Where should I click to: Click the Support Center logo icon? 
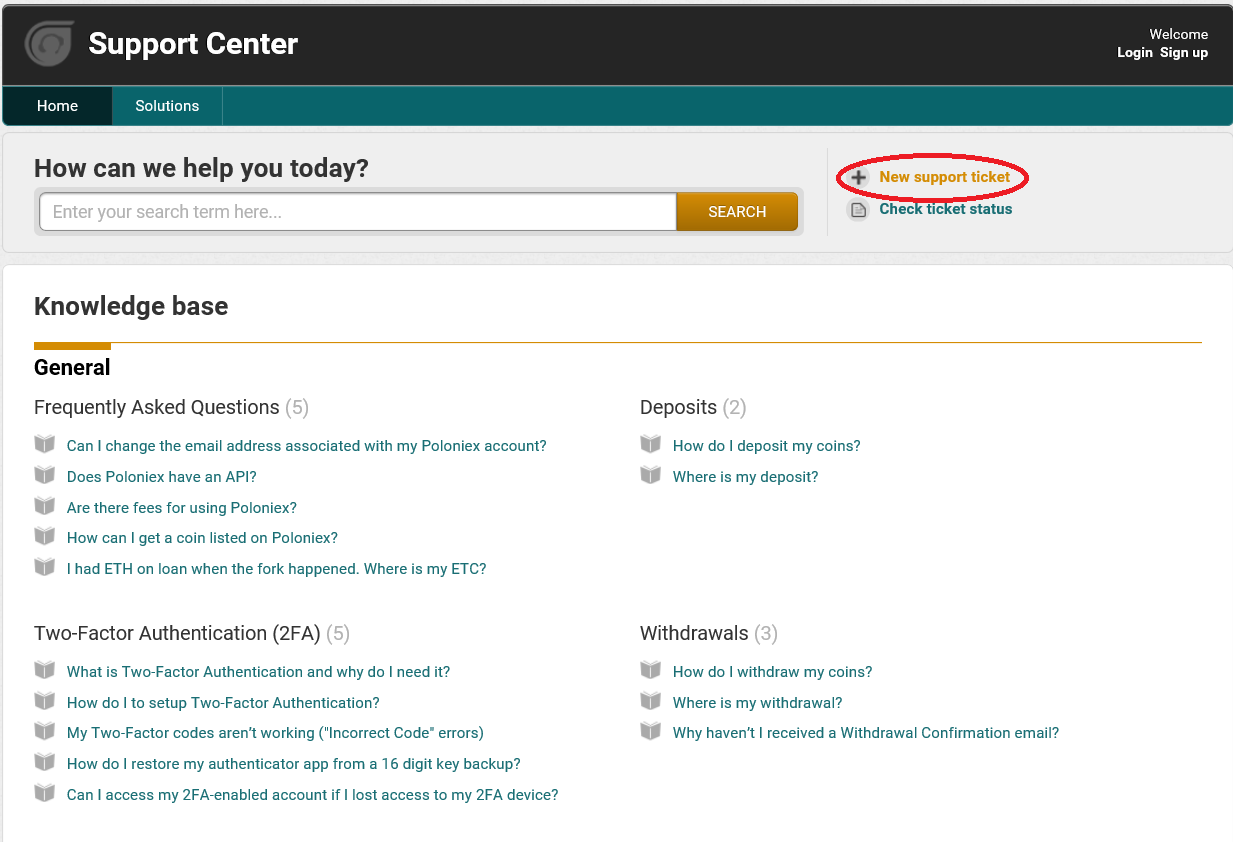pyautogui.click(x=49, y=44)
